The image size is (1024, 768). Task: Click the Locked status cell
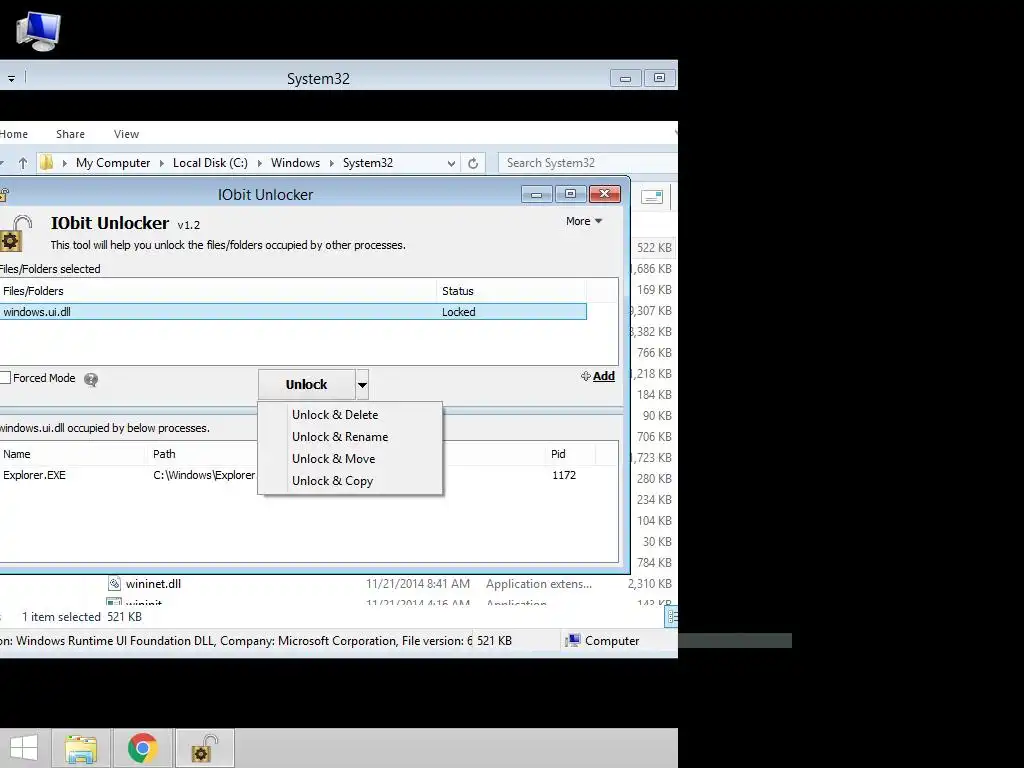point(458,312)
